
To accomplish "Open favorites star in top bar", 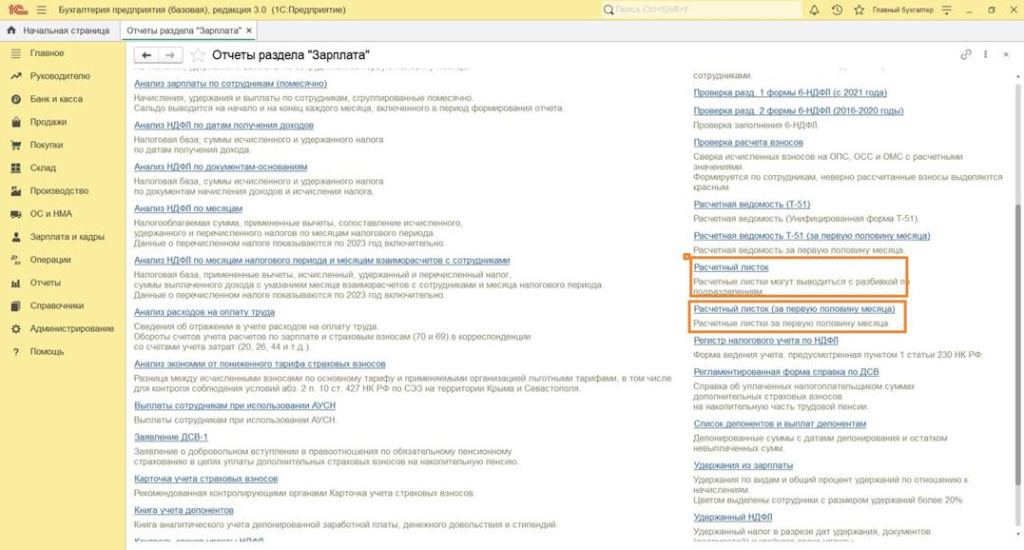I will 857,9.
